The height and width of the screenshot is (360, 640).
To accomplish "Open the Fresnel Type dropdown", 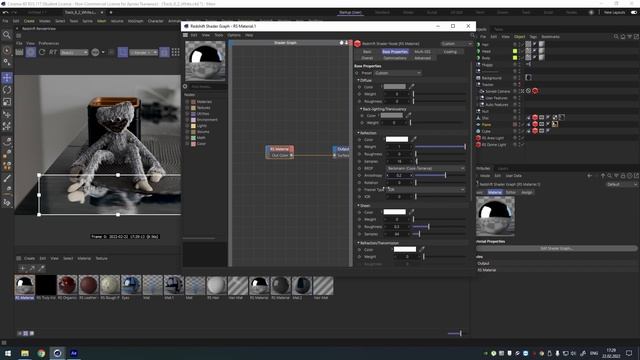I will point(425,190).
